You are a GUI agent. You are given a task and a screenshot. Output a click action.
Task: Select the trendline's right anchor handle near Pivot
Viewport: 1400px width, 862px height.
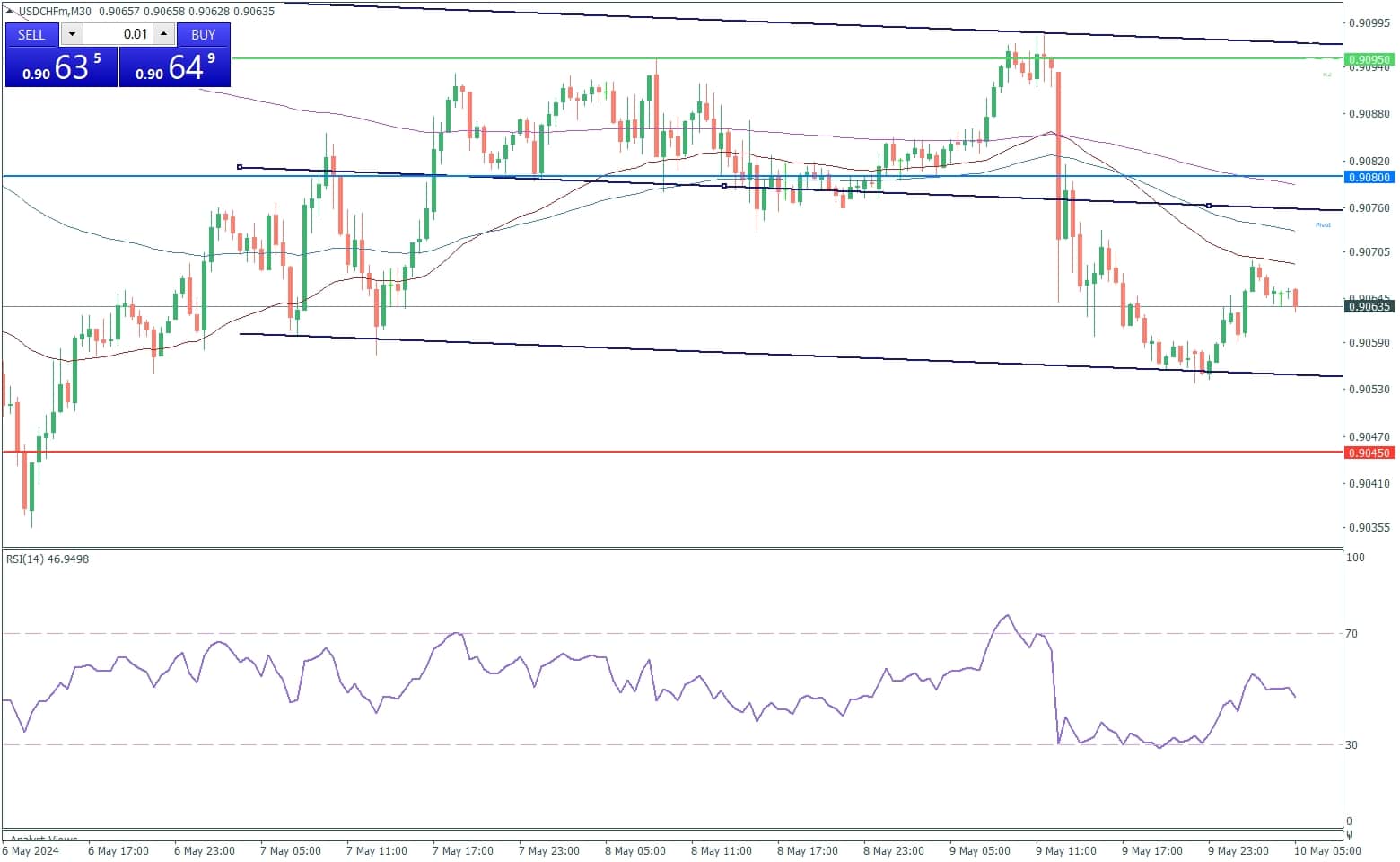[1209, 206]
